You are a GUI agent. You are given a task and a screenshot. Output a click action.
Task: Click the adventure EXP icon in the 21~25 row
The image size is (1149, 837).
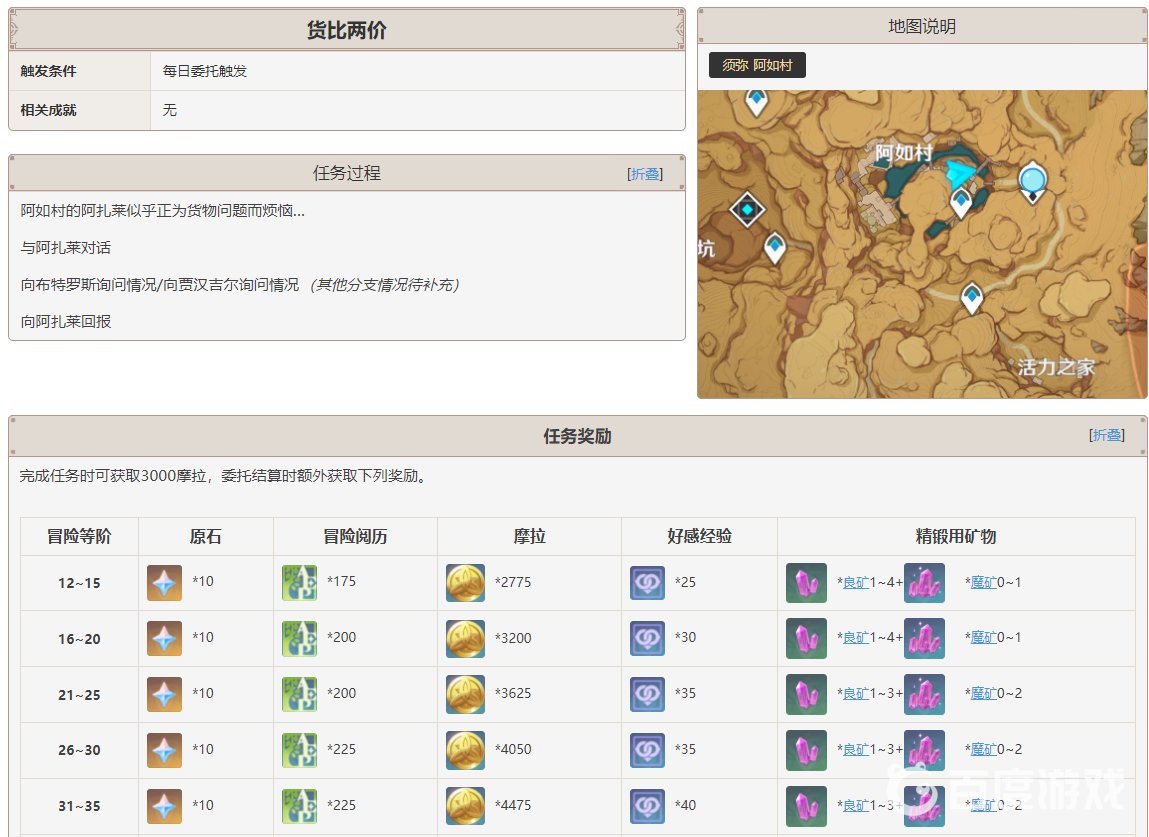[300, 694]
